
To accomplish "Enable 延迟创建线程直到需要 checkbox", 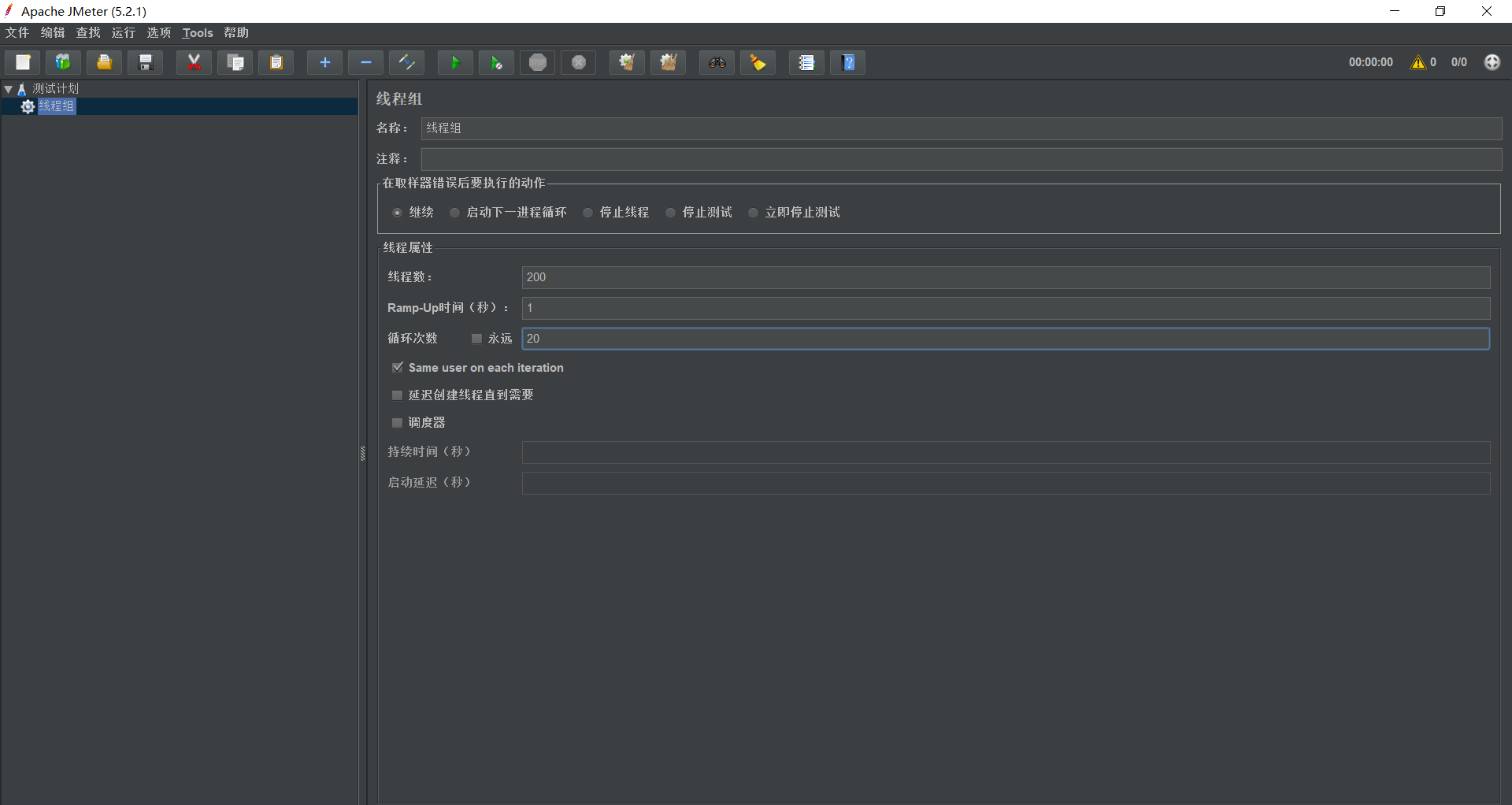I will [398, 395].
